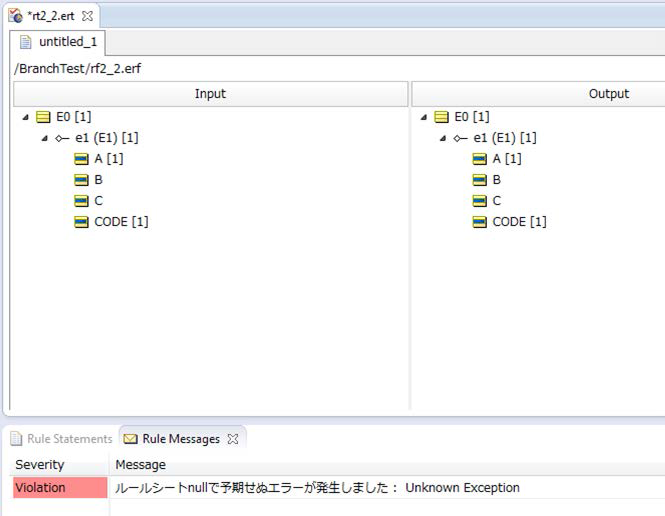Select Input attribute B
665x516 pixels.
(98, 180)
